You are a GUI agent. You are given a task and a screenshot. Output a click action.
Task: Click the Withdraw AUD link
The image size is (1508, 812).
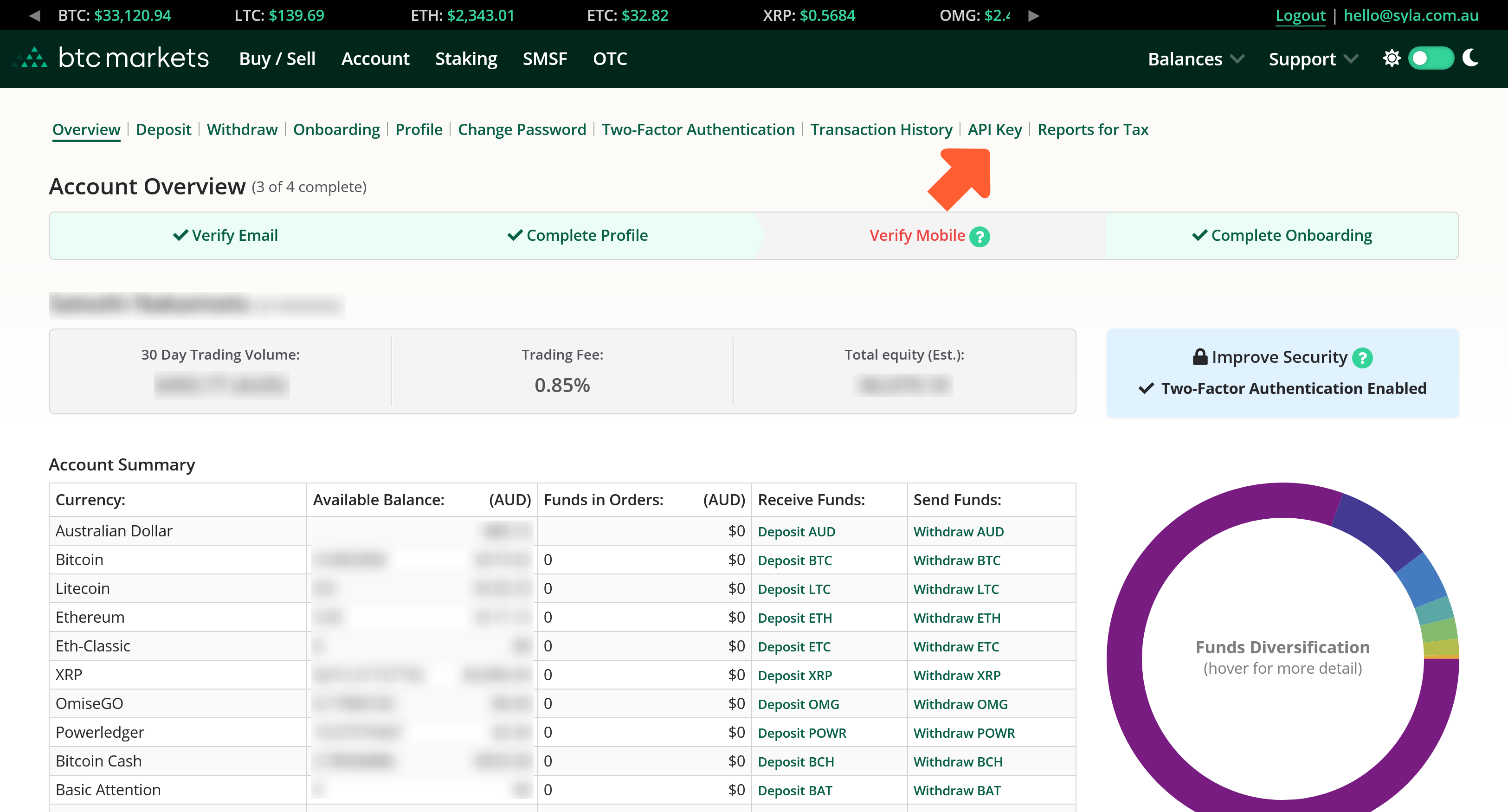tap(958, 532)
